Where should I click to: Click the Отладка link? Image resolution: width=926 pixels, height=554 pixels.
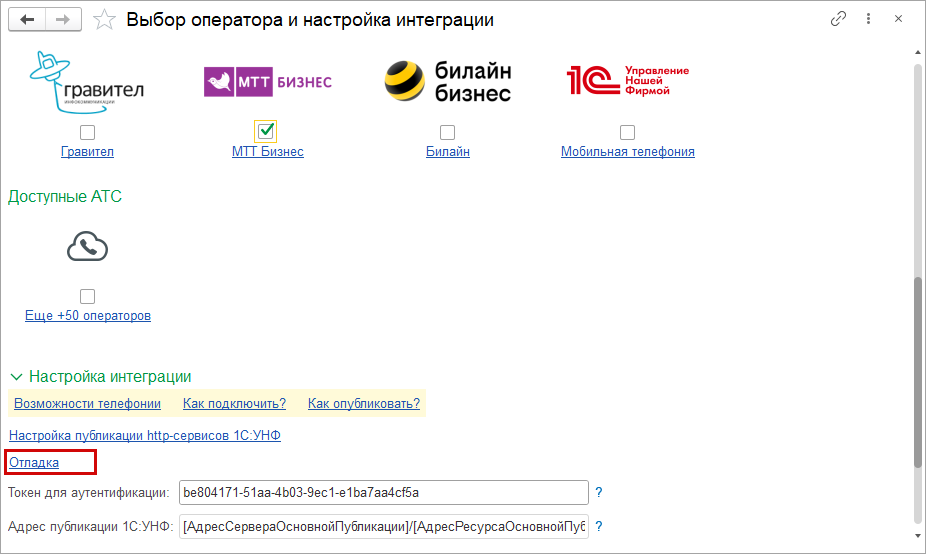point(34,462)
